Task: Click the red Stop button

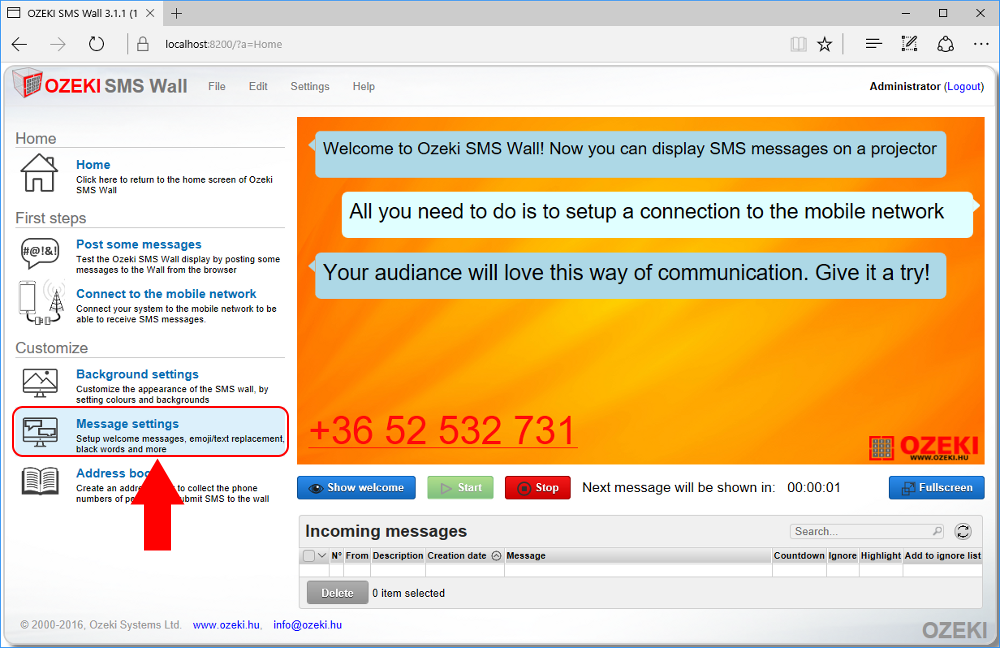Action: [538, 487]
